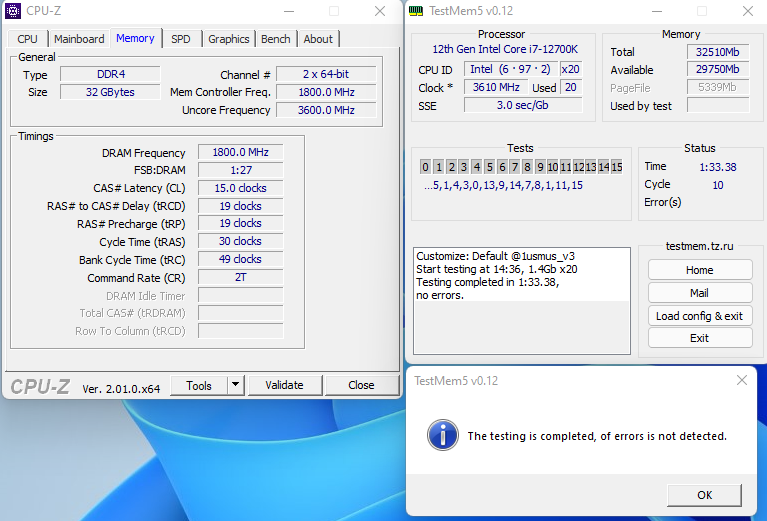
Task: Select test box number 1
Action: coord(438,167)
